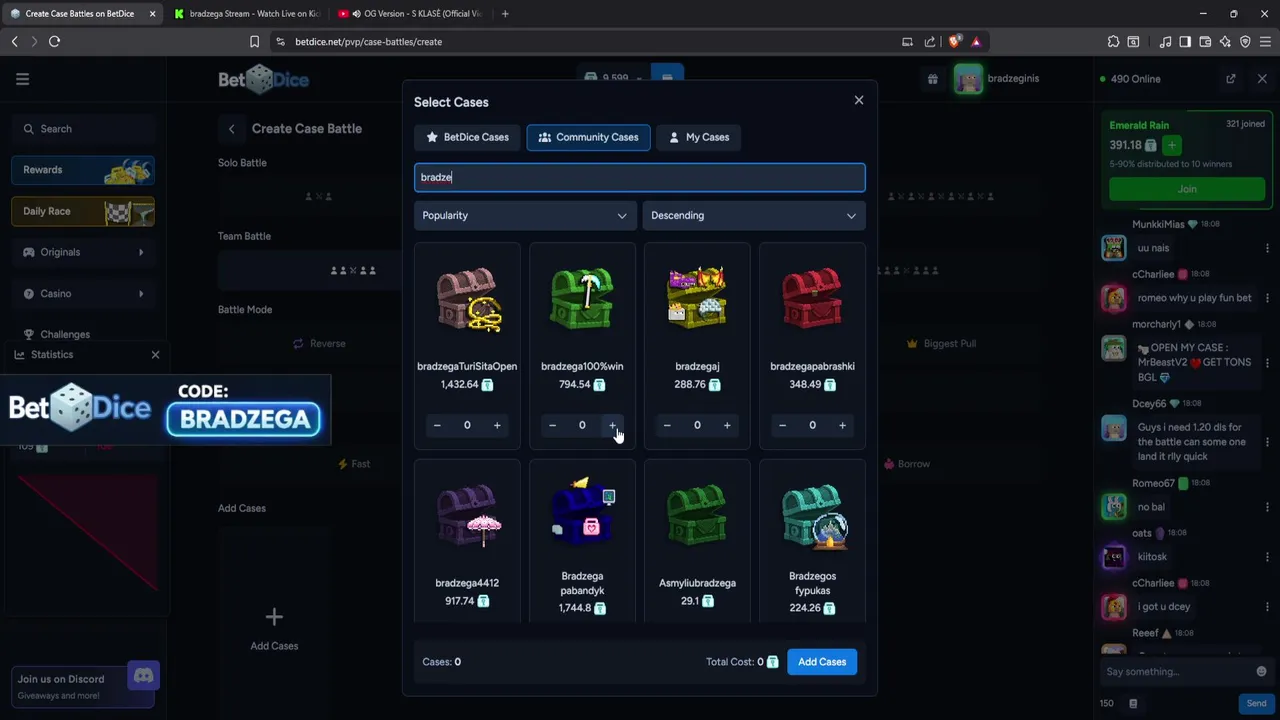Open options for 'kiitosk' message
The height and width of the screenshot is (720, 1280).
1267,557
